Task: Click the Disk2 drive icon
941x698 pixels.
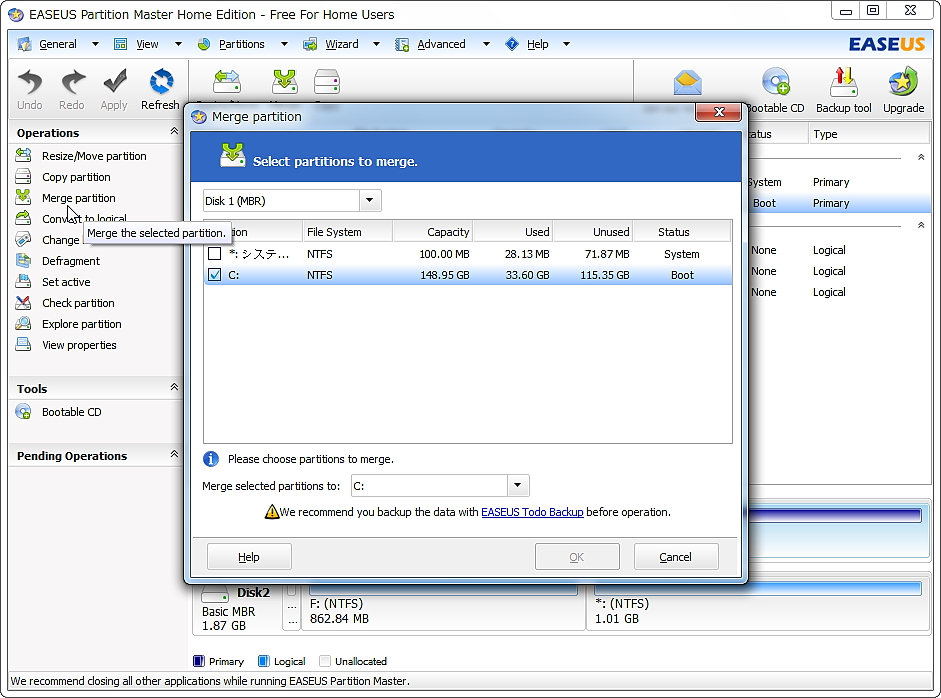Action: [x=215, y=594]
